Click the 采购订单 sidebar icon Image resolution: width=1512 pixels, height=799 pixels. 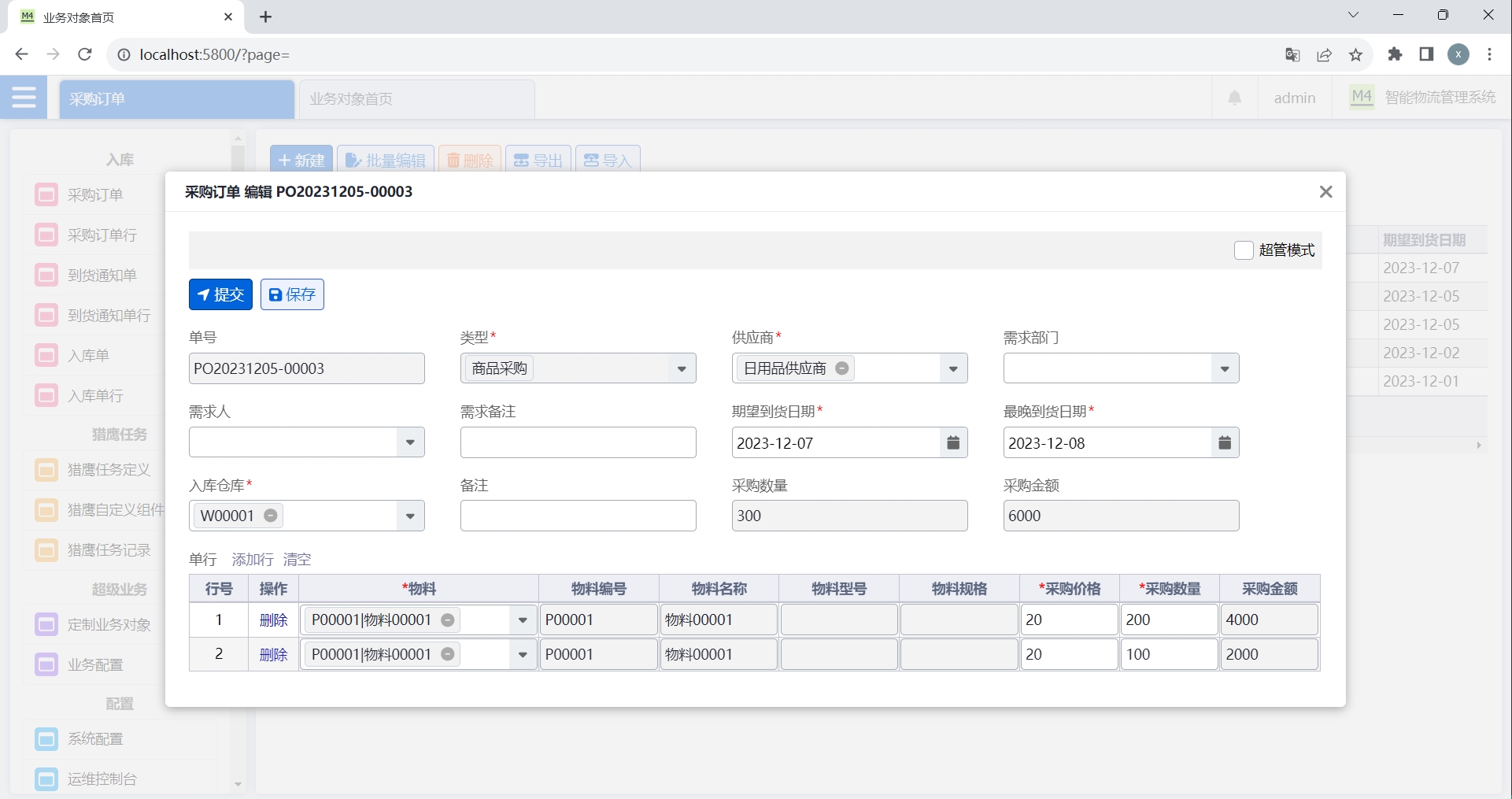click(x=46, y=194)
